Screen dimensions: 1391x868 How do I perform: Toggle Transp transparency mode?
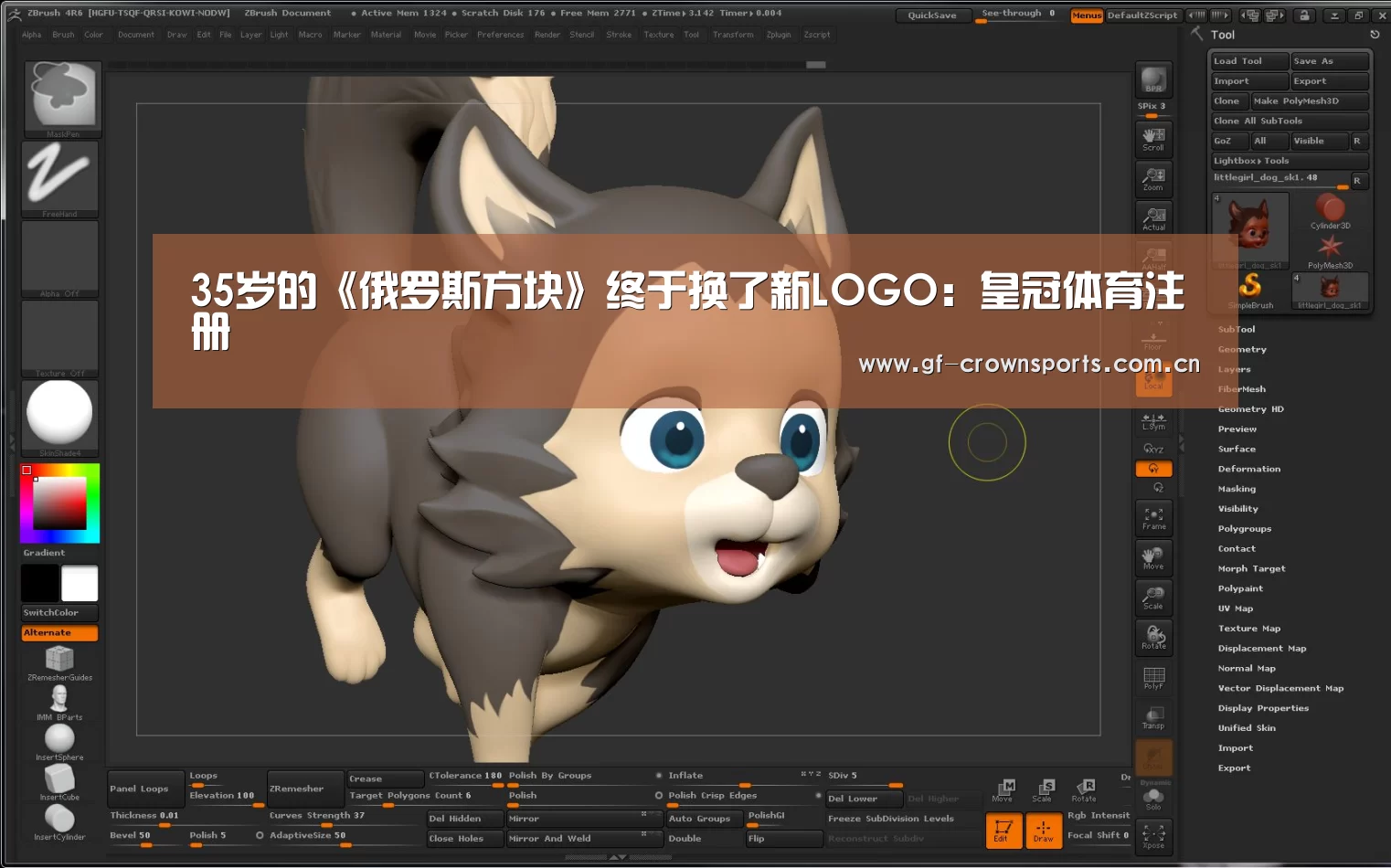point(1153,717)
